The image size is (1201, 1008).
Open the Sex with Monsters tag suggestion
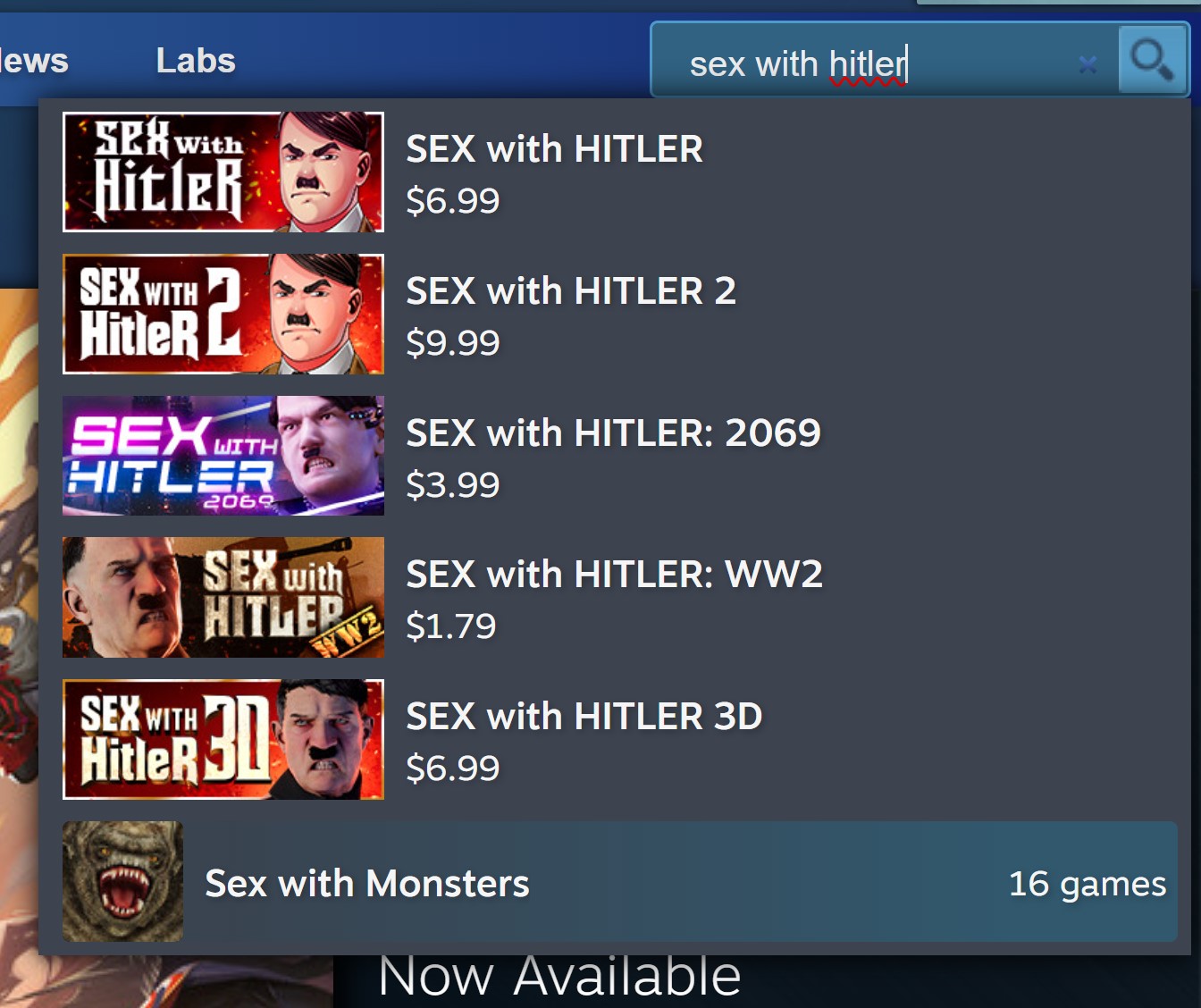point(620,881)
